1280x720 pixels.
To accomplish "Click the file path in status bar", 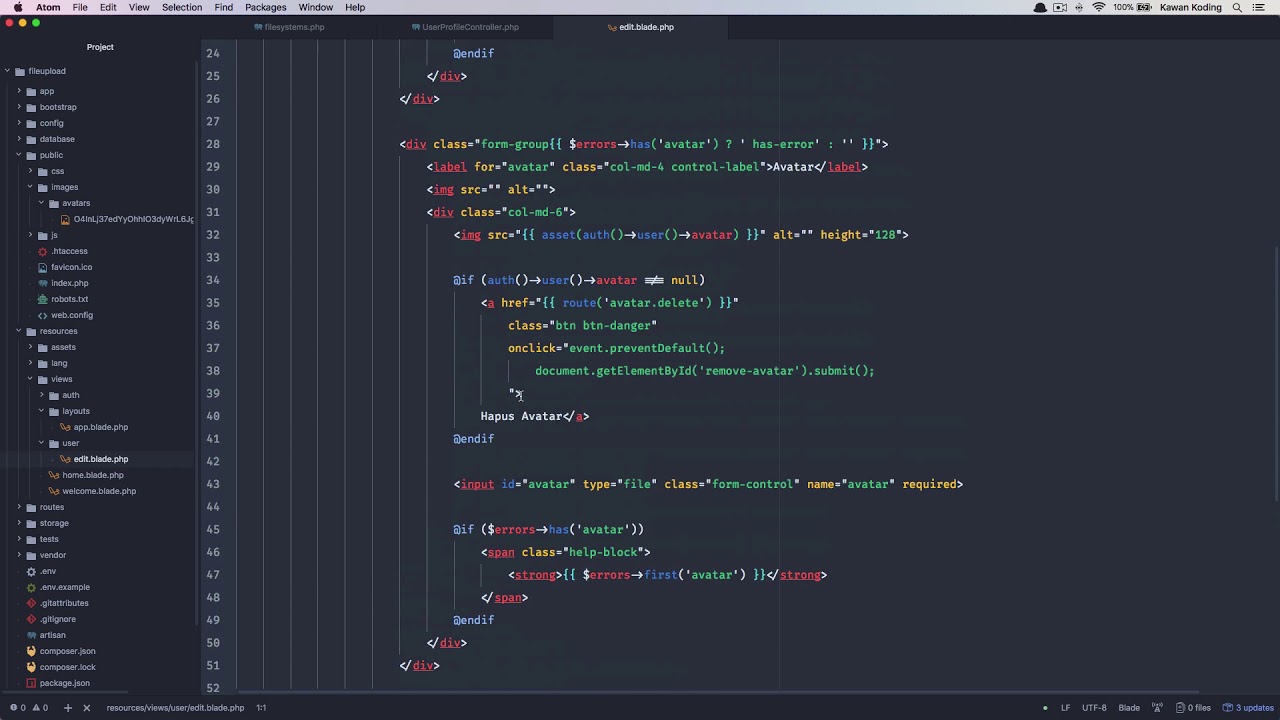I will pos(175,708).
